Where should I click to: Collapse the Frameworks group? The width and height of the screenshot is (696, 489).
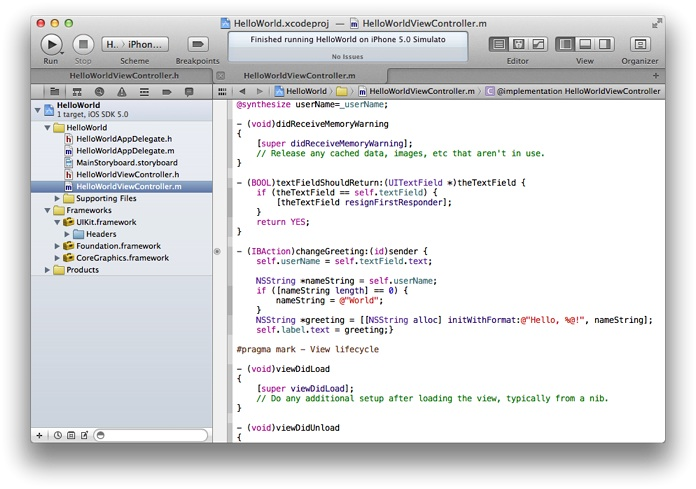(x=47, y=210)
